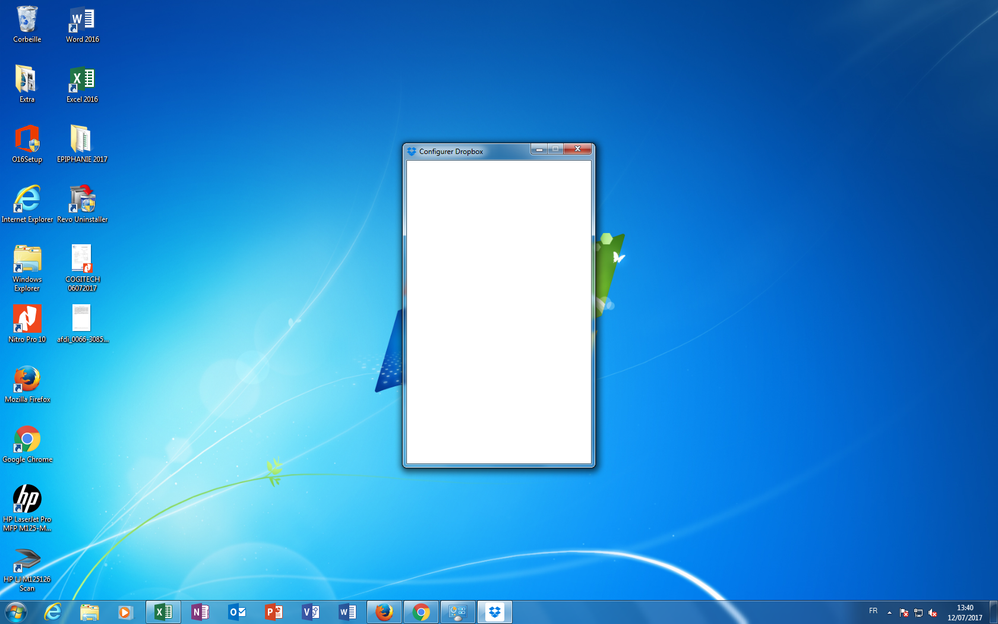Click the Dropbox button in the taskbar
998x624 pixels.
pyautogui.click(x=495, y=612)
